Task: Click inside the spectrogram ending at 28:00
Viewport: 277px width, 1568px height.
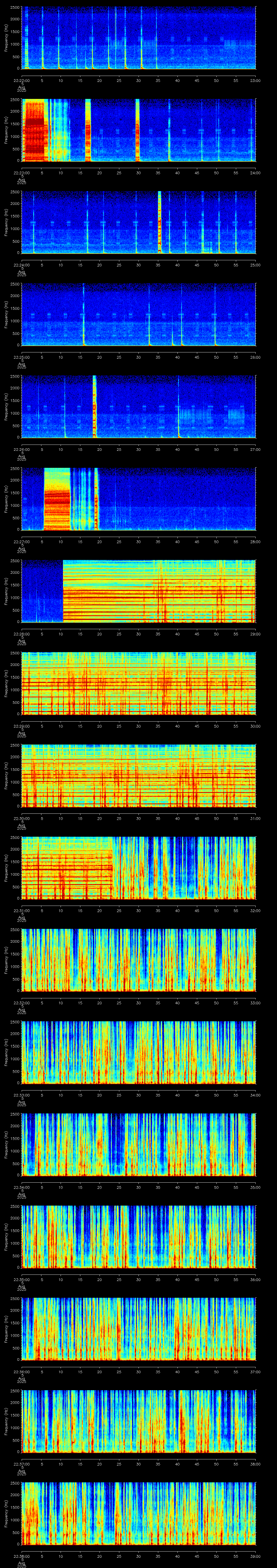Action: [139, 499]
